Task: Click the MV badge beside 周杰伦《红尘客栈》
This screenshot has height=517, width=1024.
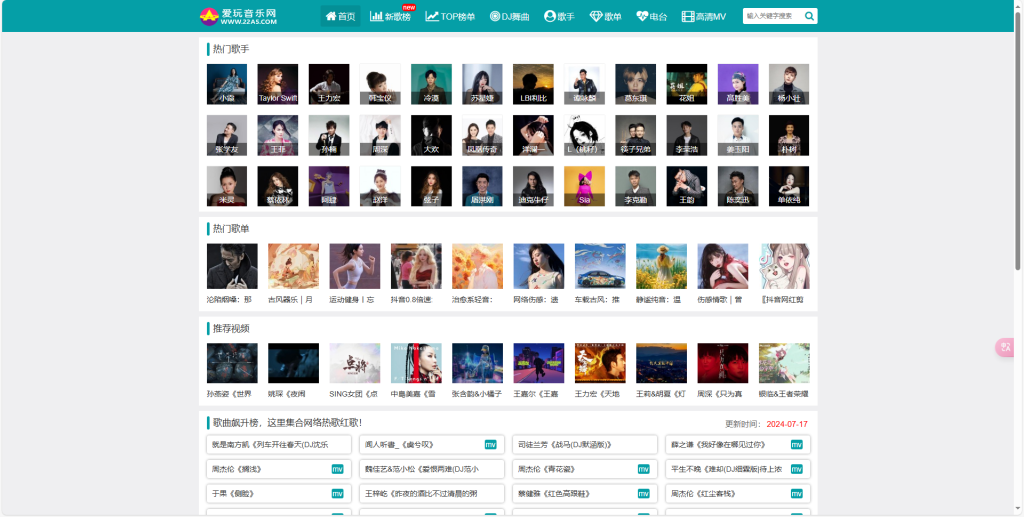Action: click(x=797, y=493)
